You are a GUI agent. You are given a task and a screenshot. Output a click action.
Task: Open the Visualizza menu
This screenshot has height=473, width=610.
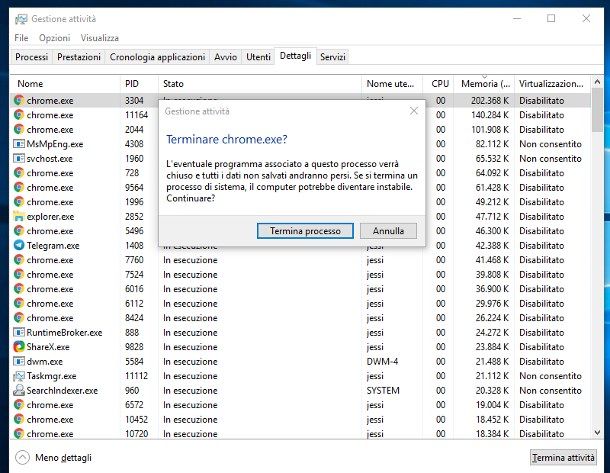(x=100, y=38)
